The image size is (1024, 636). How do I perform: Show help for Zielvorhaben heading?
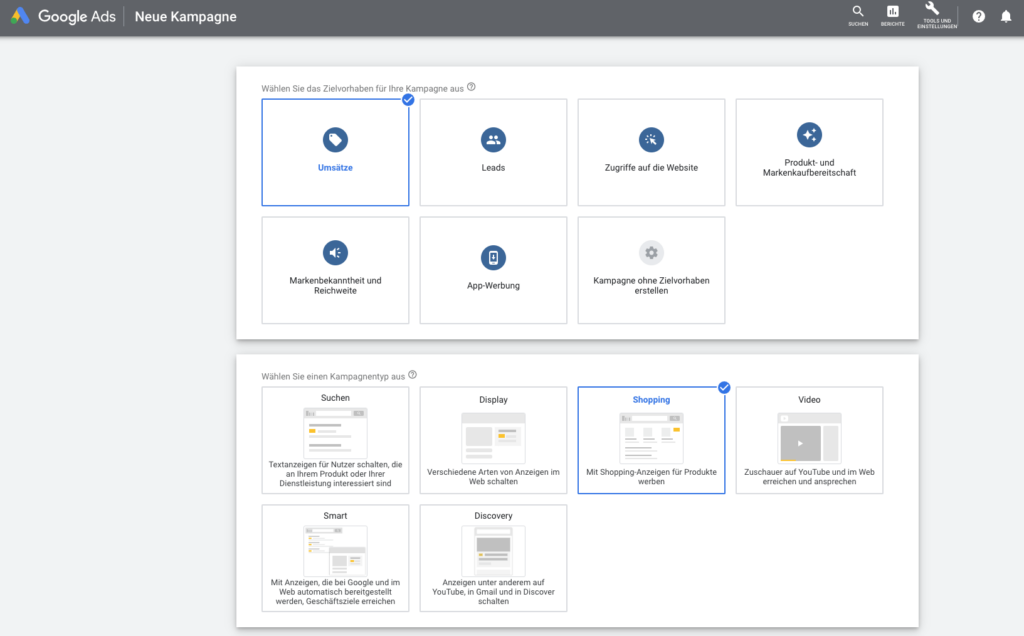[x=472, y=87]
